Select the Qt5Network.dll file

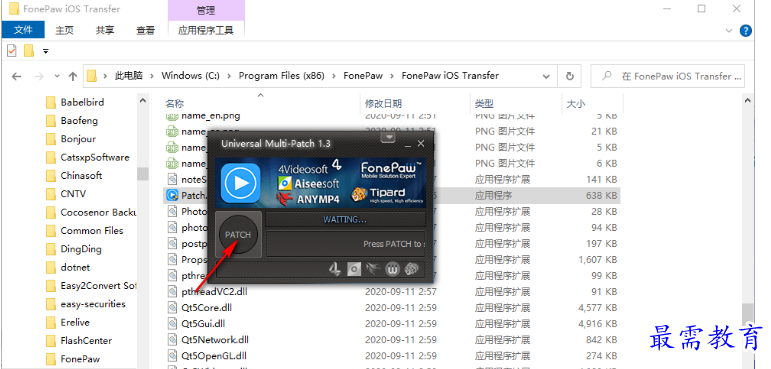215,339
